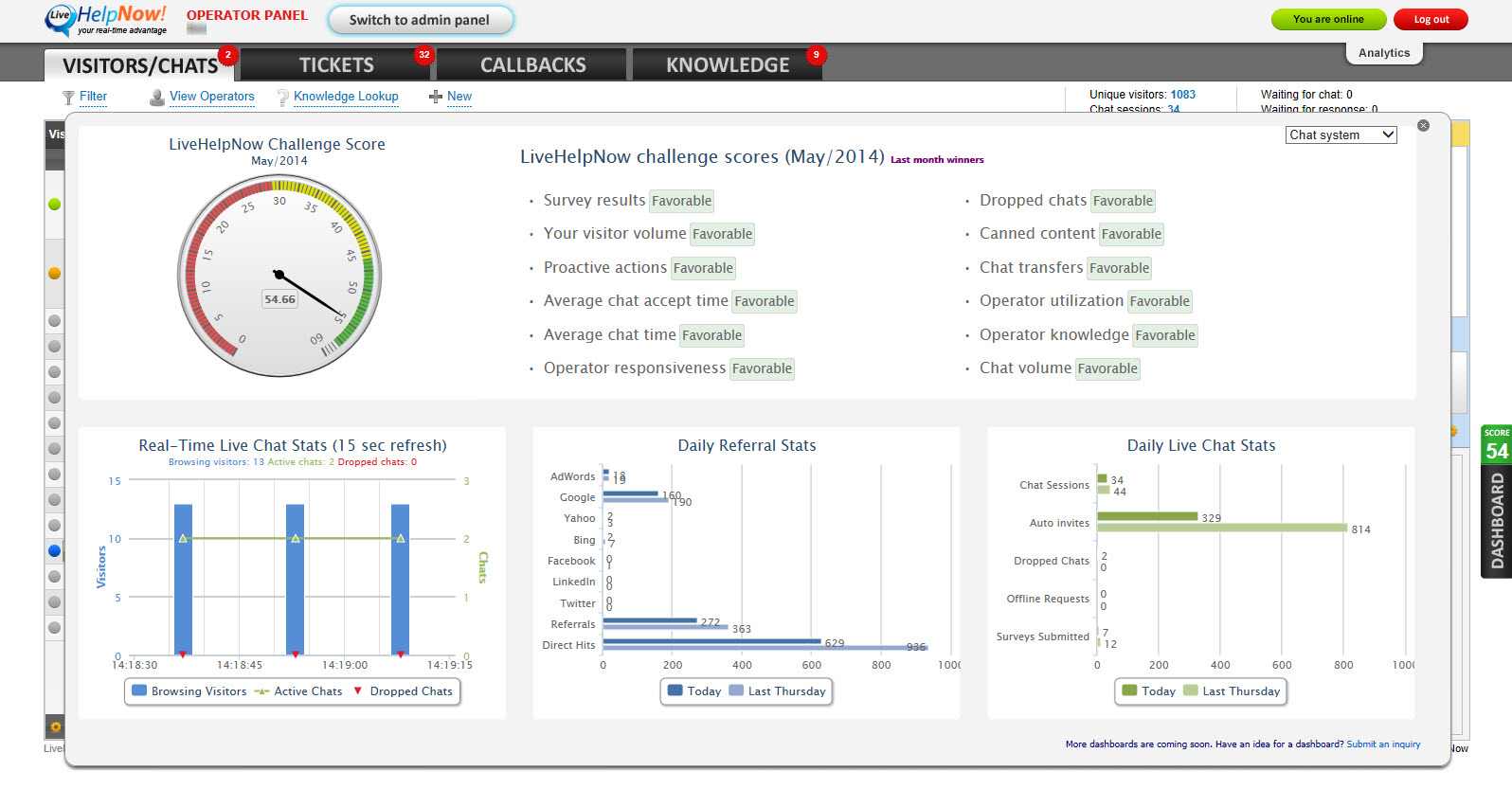The image size is (1512, 789).
Task: Open the Analytics tab
Action: point(1384,53)
